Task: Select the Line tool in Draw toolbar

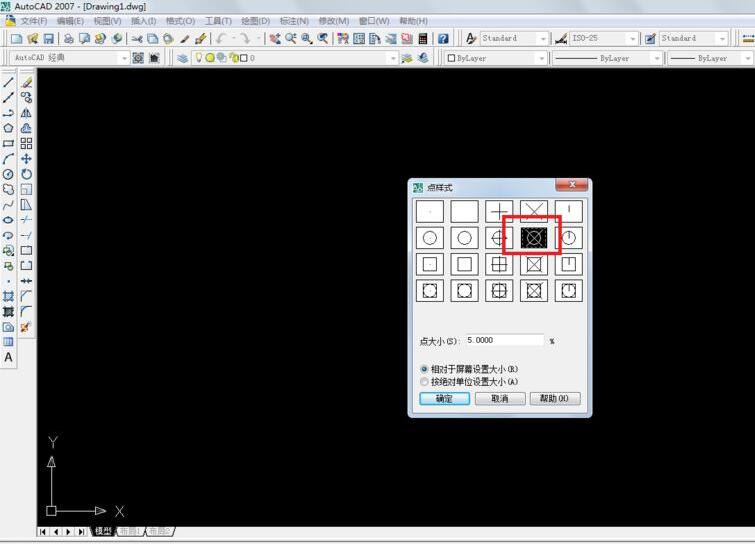Action: point(8,82)
